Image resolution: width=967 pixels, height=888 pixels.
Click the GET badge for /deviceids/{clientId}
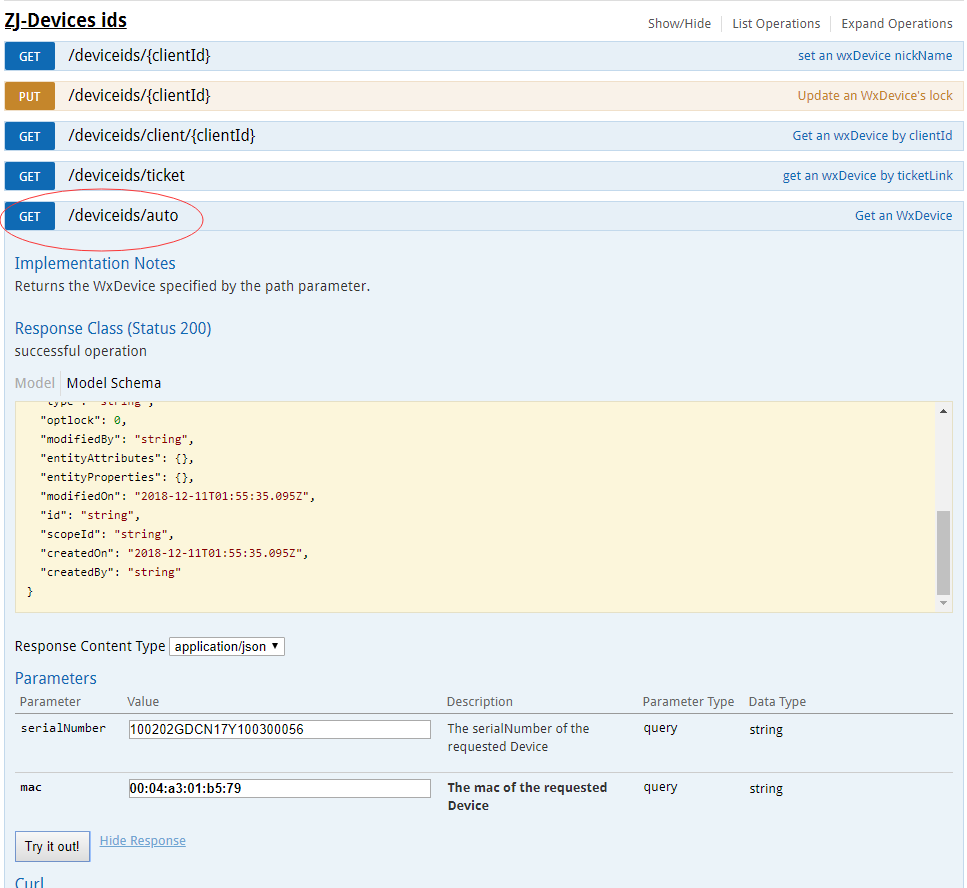point(30,57)
